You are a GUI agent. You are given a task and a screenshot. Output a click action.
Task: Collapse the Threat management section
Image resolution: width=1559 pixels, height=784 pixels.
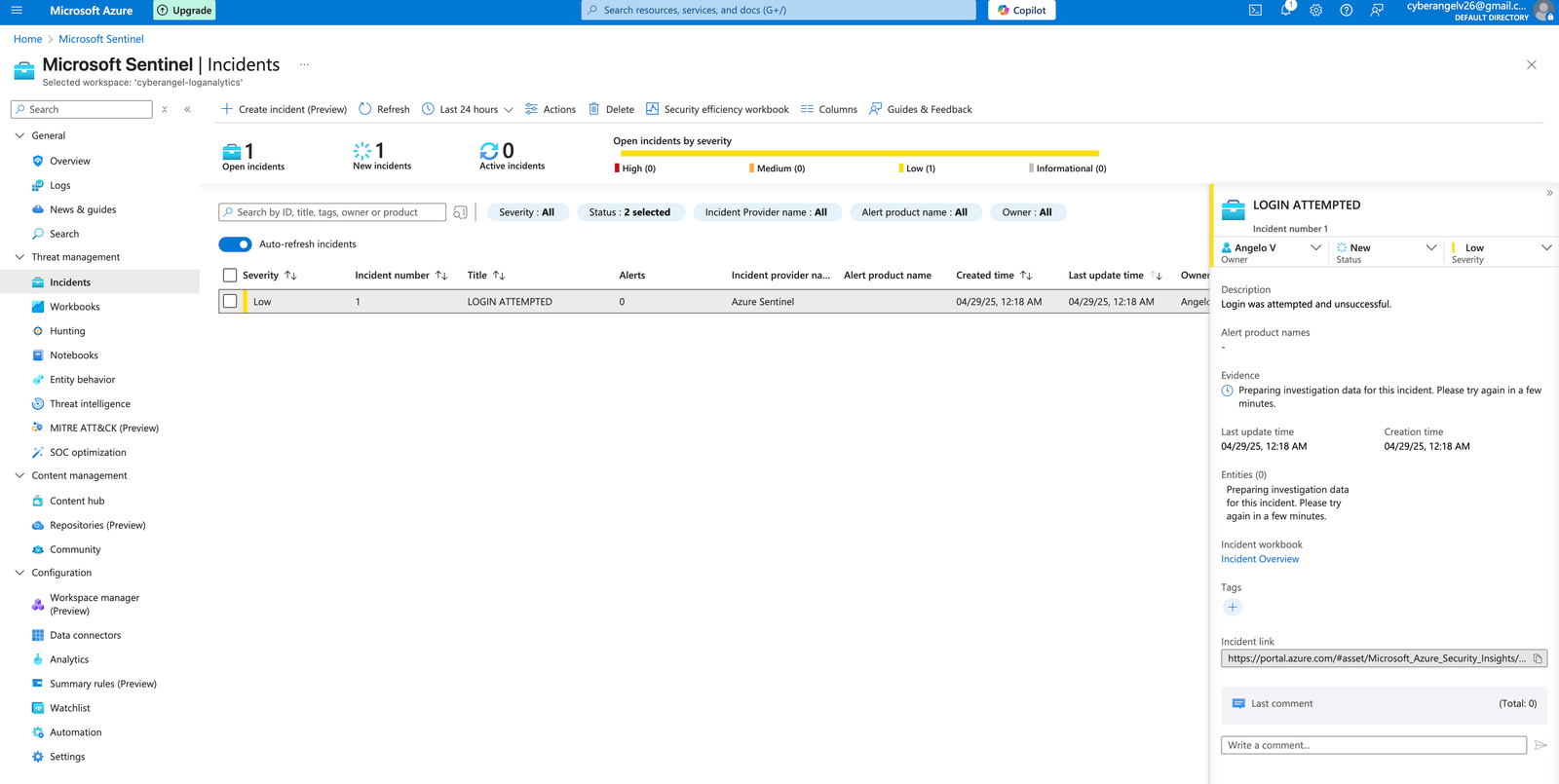pyautogui.click(x=20, y=257)
